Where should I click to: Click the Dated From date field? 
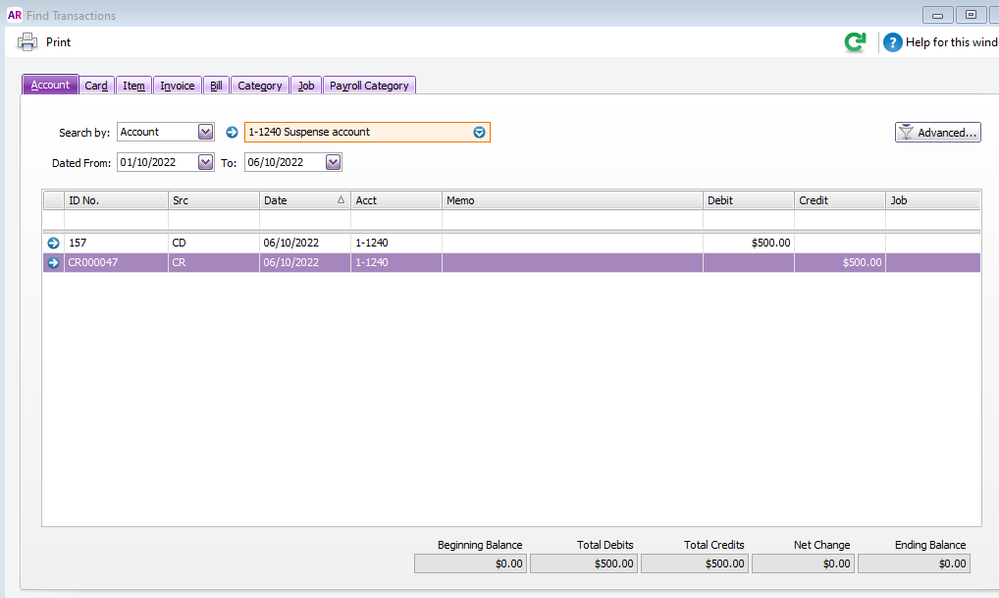[156, 162]
